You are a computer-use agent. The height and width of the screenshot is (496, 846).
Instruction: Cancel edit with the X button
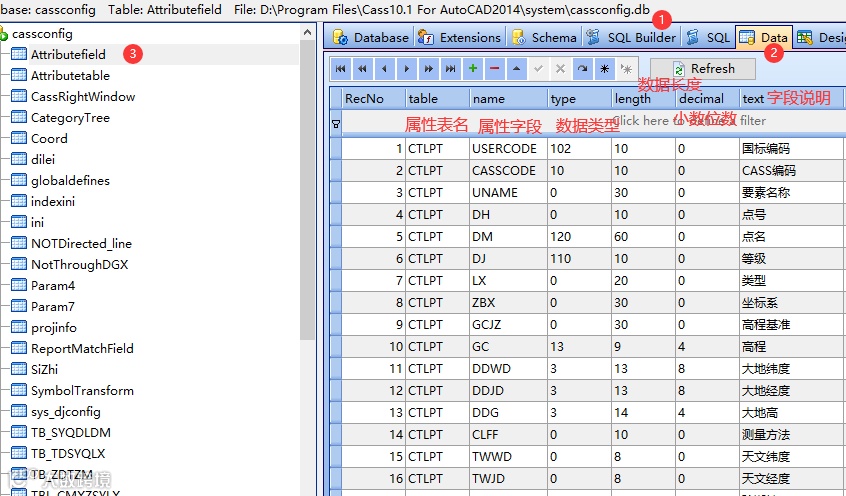[x=561, y=69]
